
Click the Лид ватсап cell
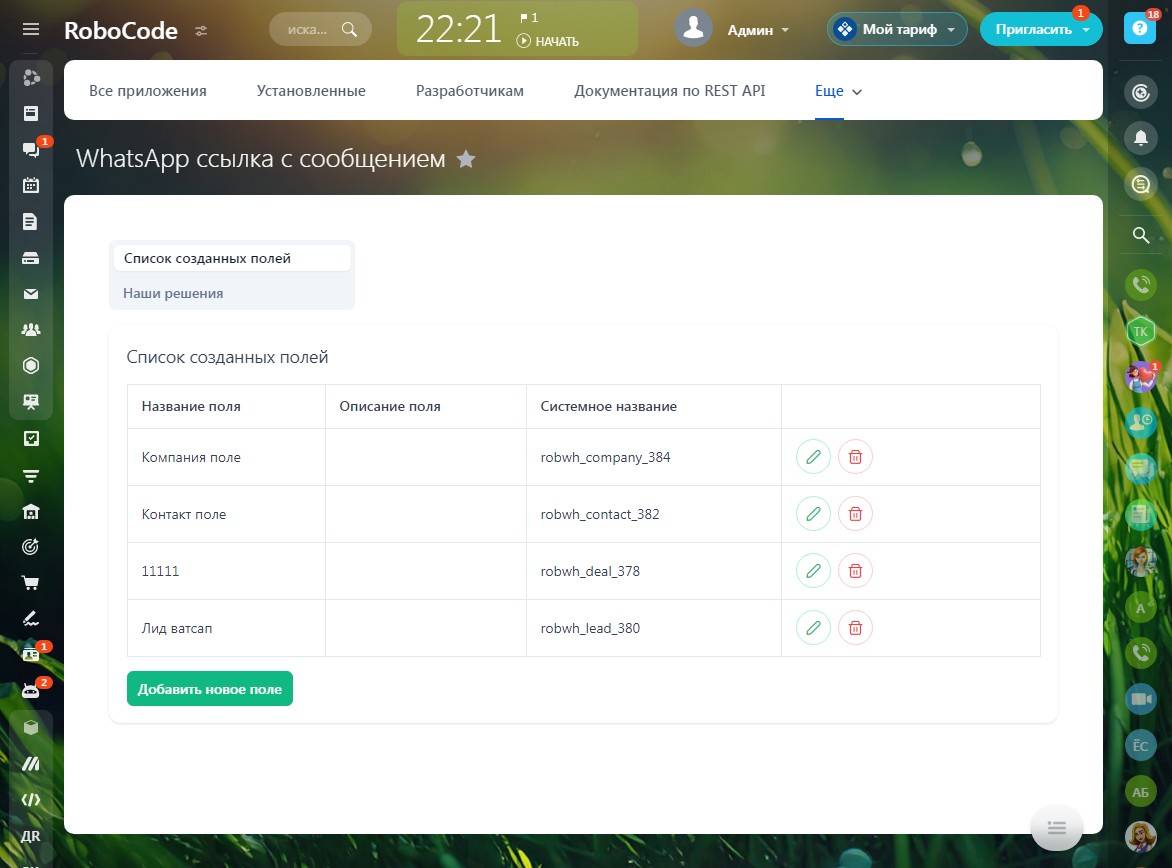click(226, 628)
